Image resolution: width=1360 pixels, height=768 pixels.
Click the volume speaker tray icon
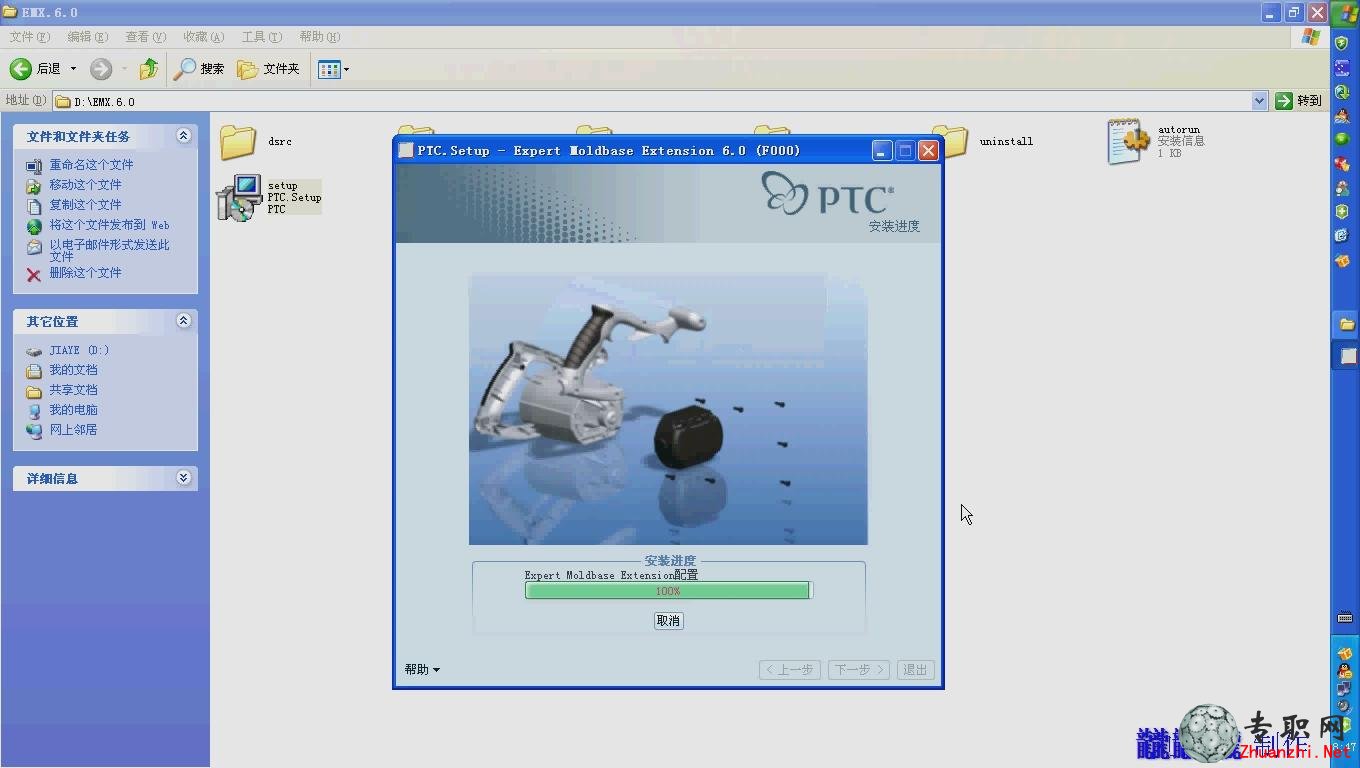click(x=1345, y=706)
